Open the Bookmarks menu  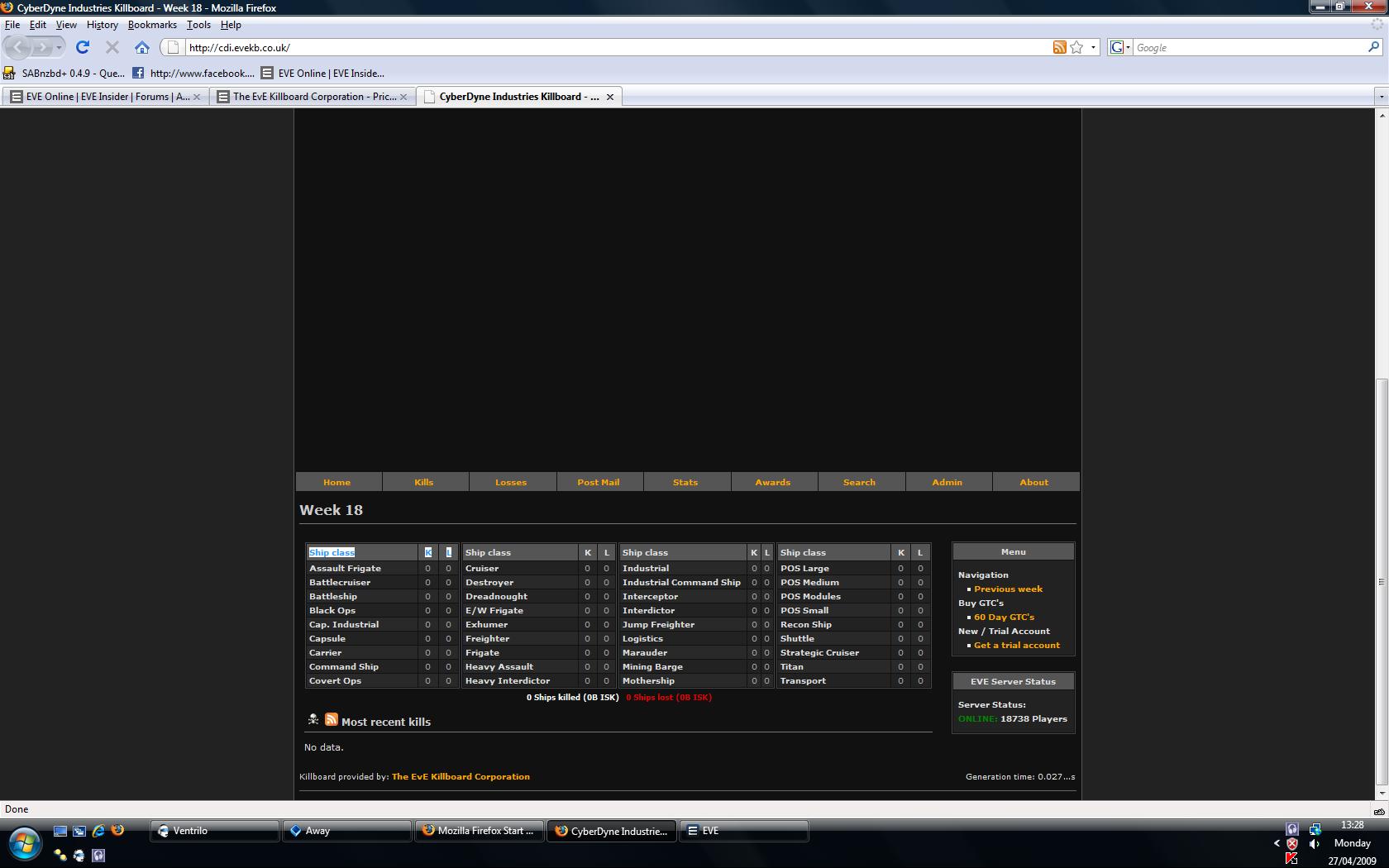(x=152, y=25)
